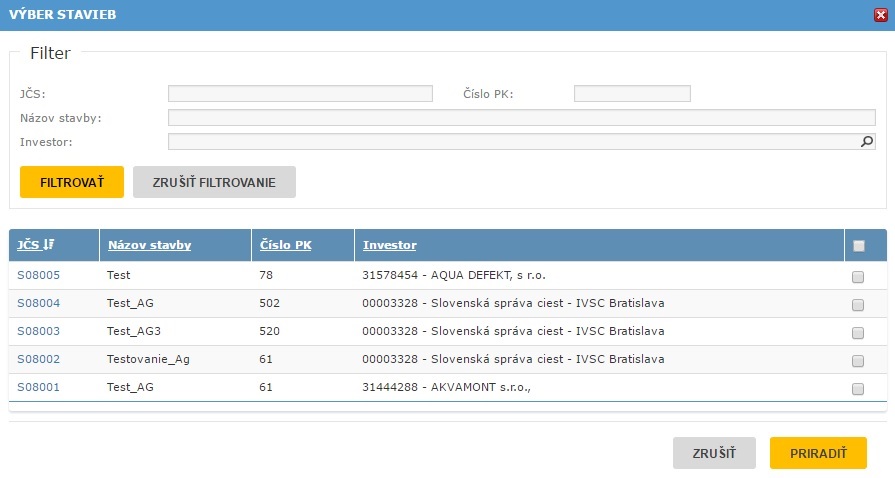The height and width of the screenshot is (478, 895).
Task: Click into the Názov stavby filter field
Action: (x=521, y=118)
